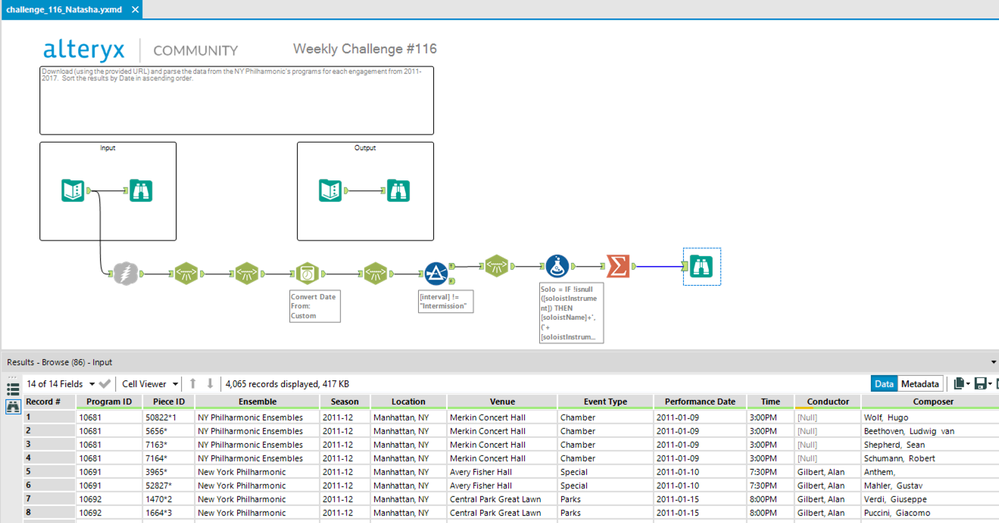Click the '4,065 records displayed, 417 KB' text
This screenshot has width=999, height=523.
(287, 383)
